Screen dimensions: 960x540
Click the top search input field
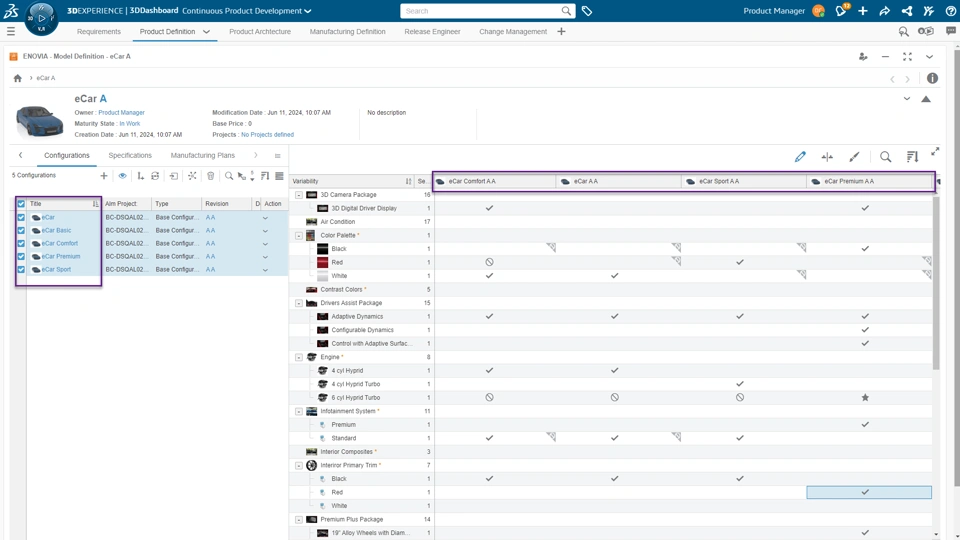click(481, 11)
